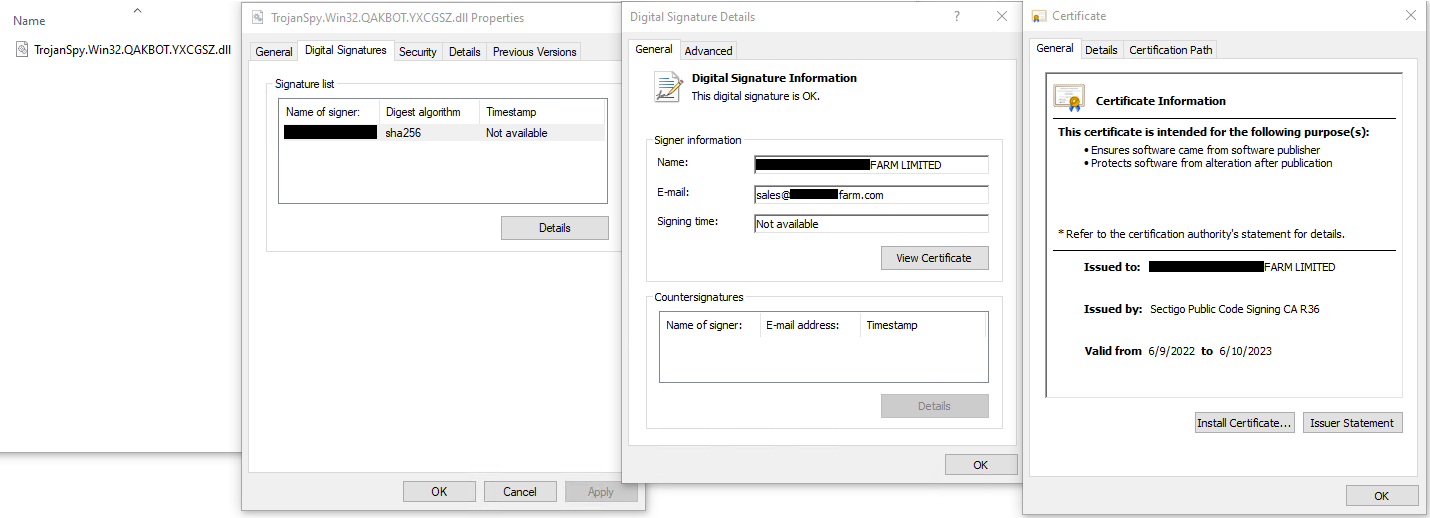This screenshot has width=1430, height=518.
Task: Open the Previous Versions tab
Action: point(534,51)
